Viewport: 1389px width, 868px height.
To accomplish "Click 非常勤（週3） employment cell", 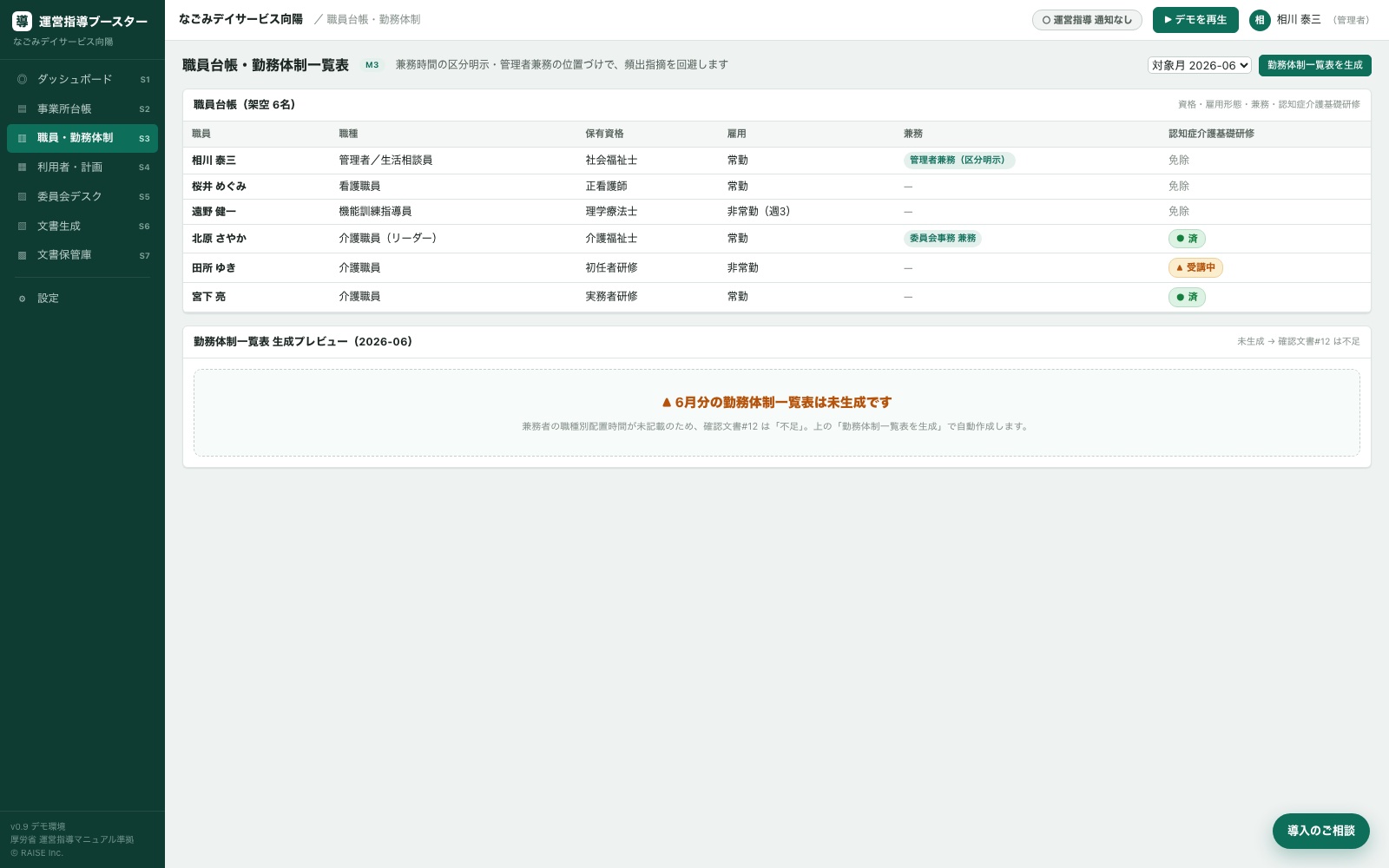I will [759, 212].
